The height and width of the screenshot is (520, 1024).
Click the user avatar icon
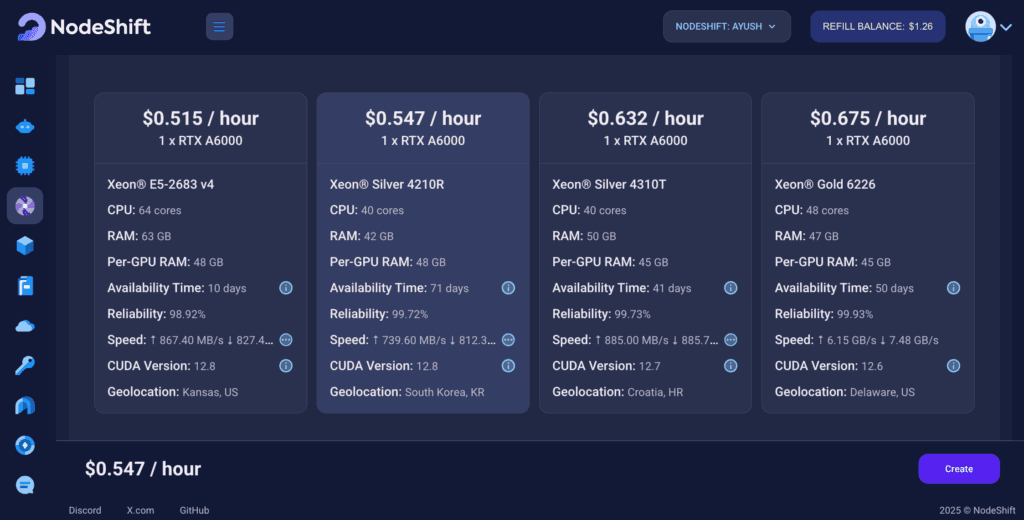[x=980, y=27]
